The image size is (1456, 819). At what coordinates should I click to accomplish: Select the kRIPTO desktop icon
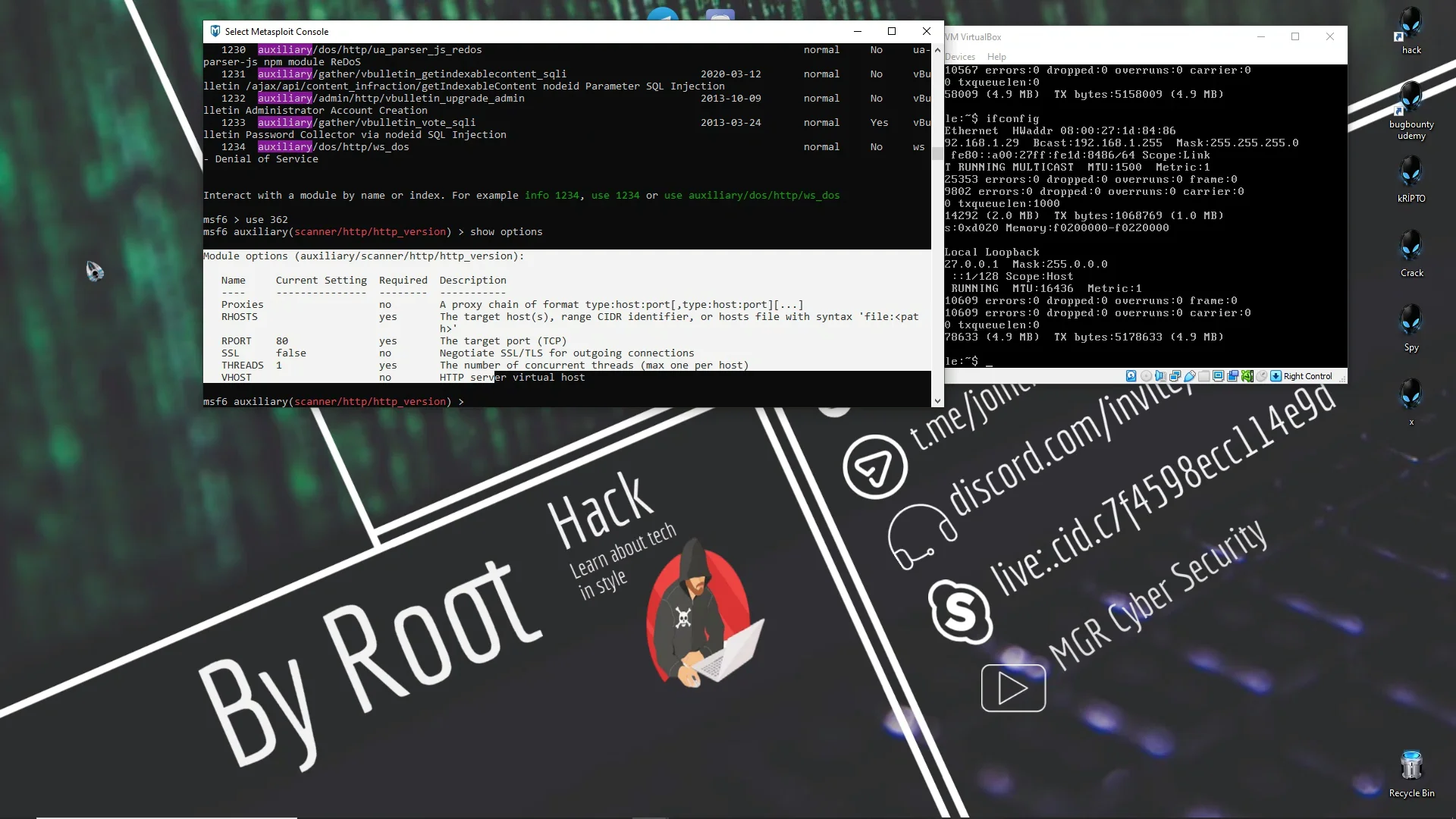[1411, 180]
